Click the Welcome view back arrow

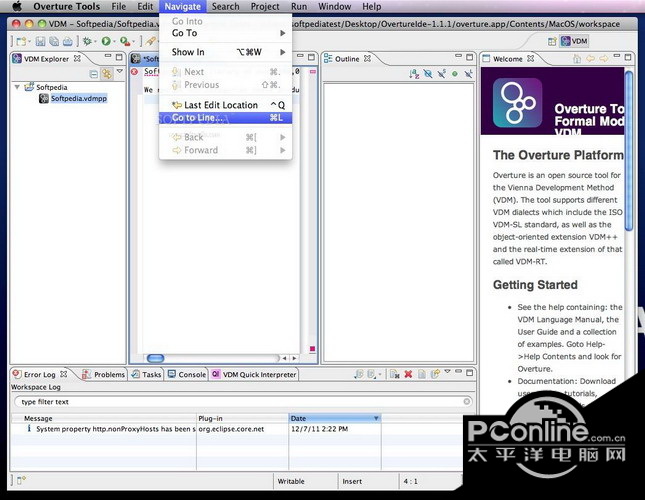click(590, 59)
